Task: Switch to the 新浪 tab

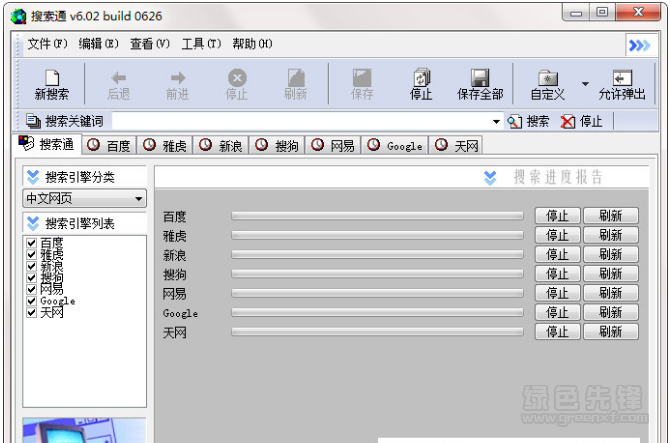Action: click(221, 145)
